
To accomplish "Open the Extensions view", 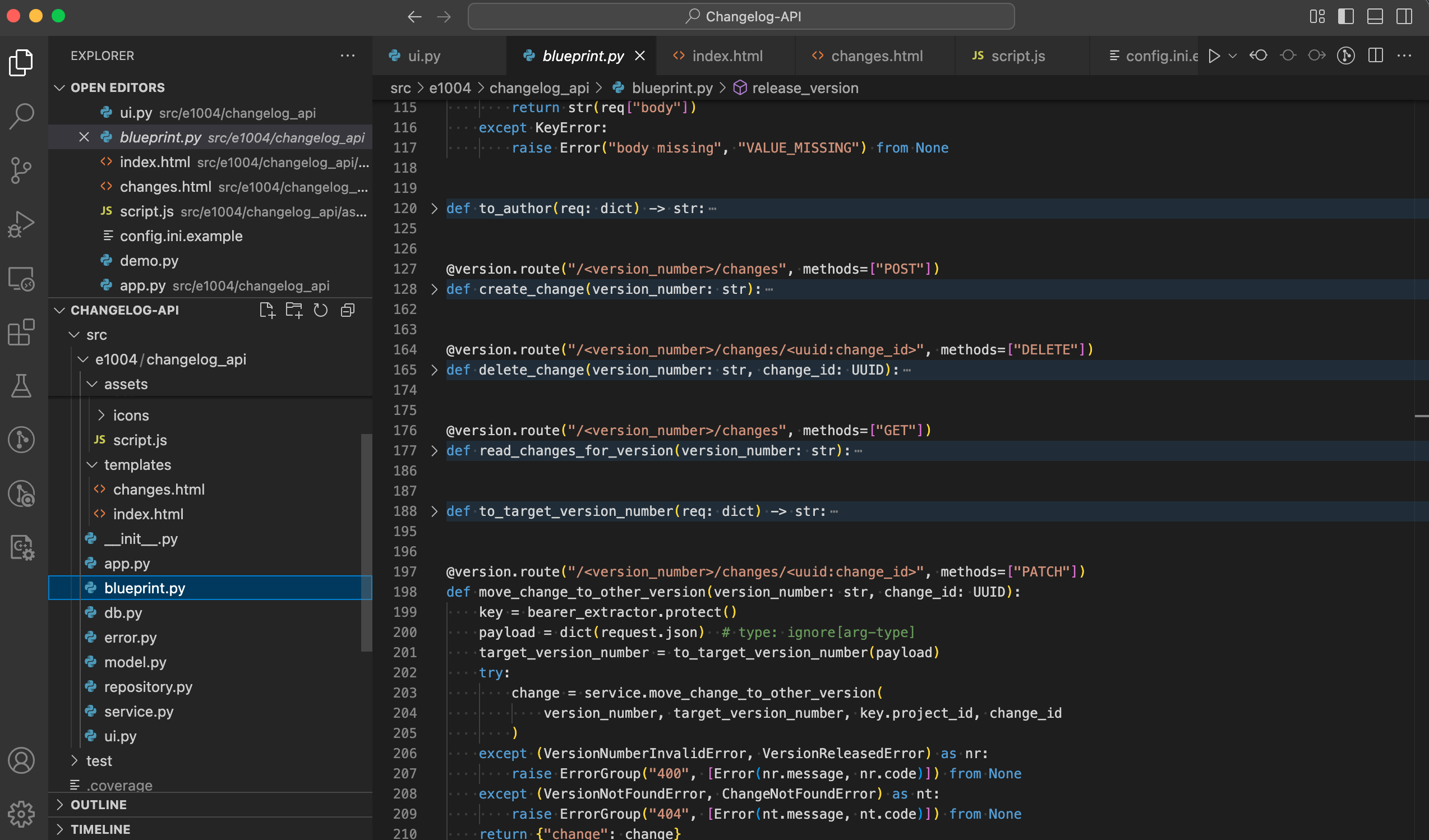I will coord(21,332).
